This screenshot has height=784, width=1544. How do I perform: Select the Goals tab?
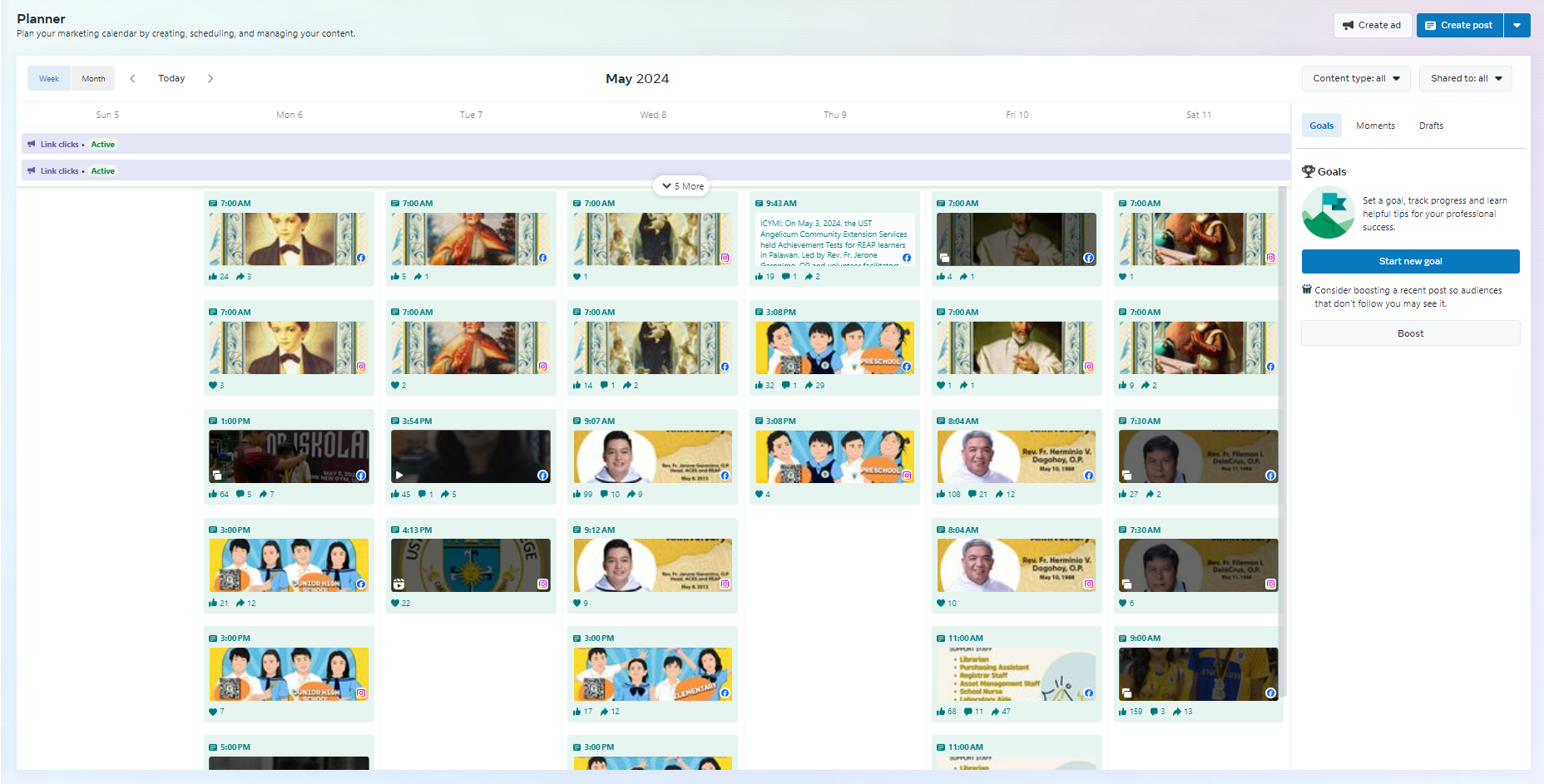(x=1321, y=126)
